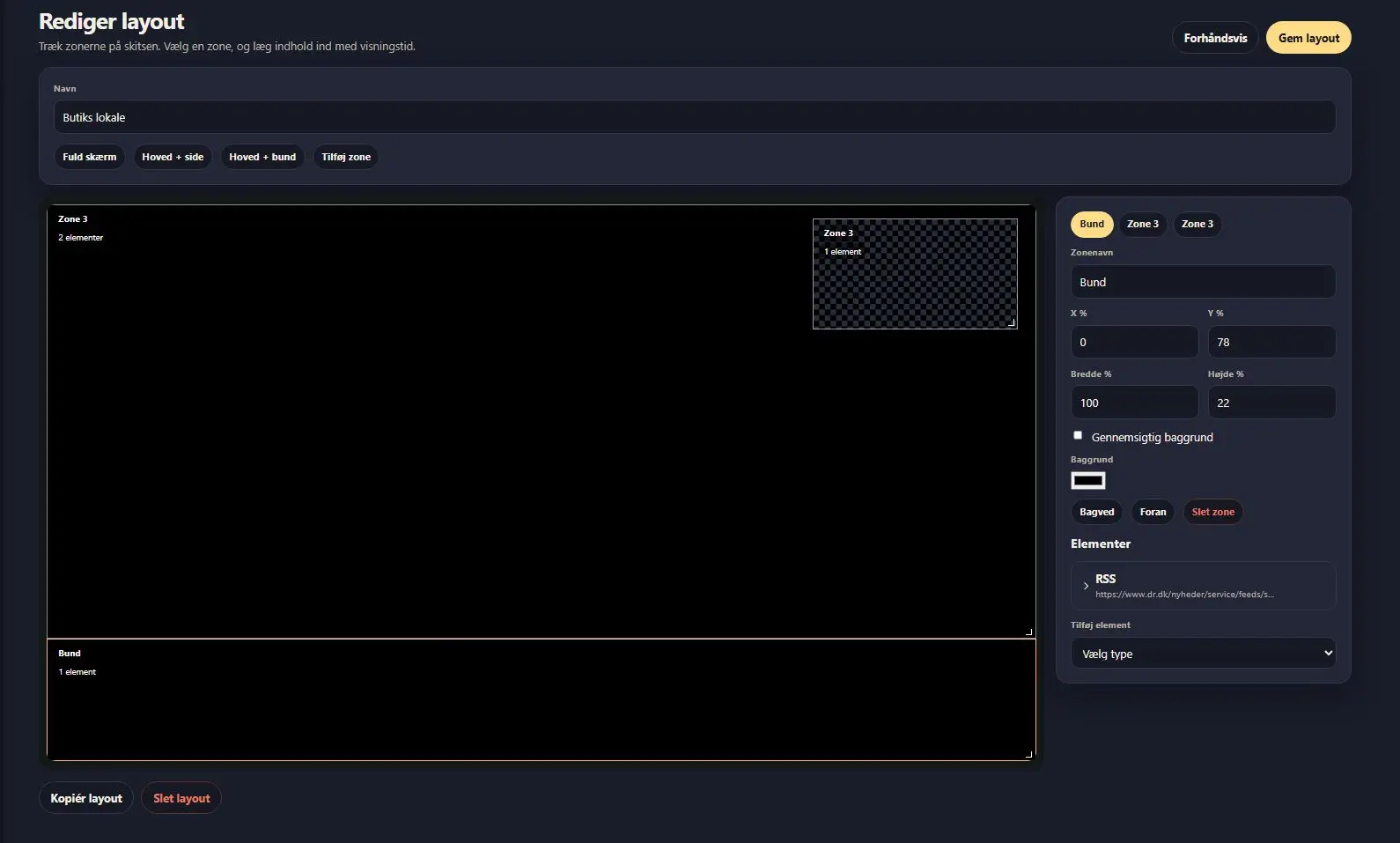Click the RSS feed URL text

point(1184,595)
